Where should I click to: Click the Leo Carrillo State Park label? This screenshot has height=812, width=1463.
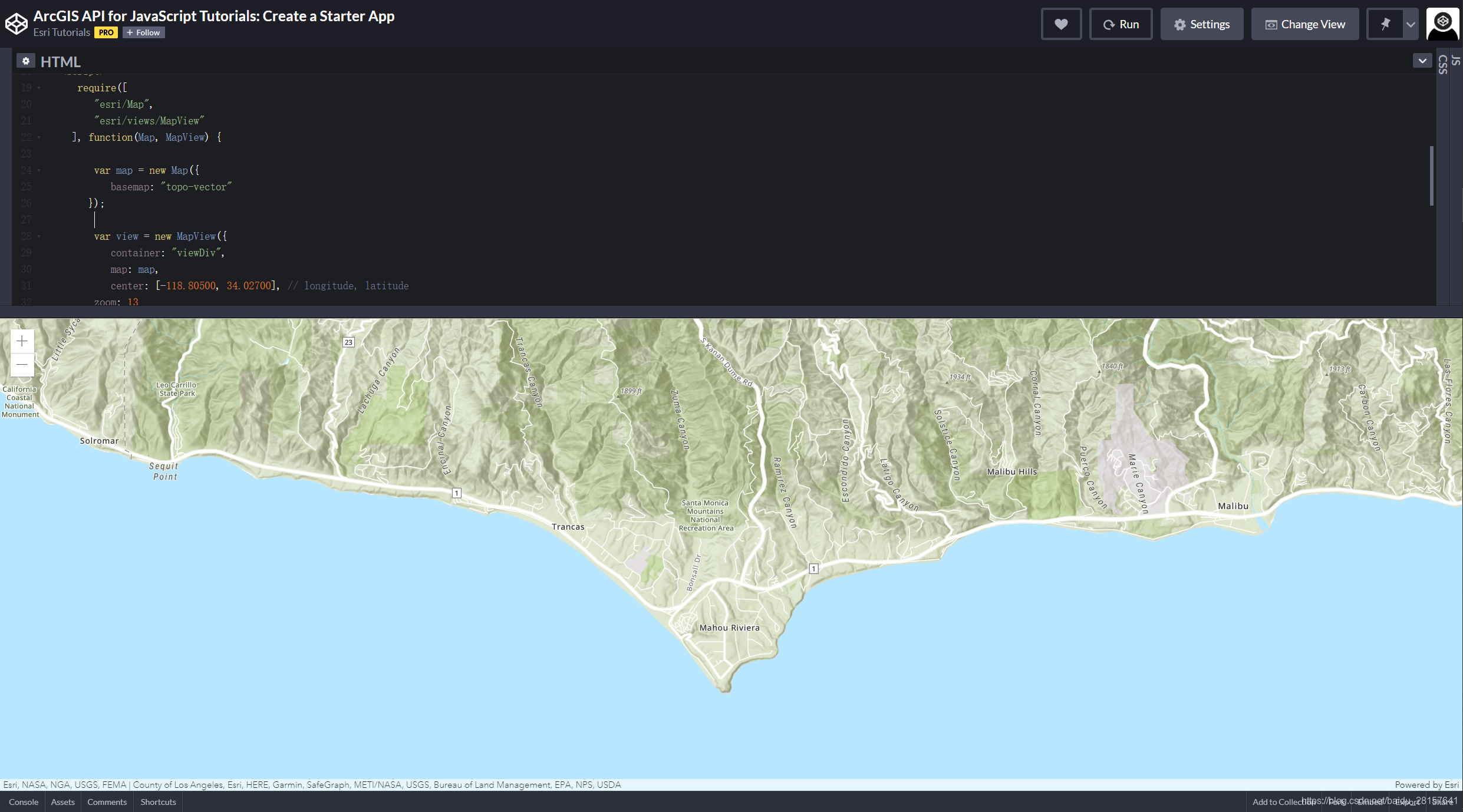point(177,389)
